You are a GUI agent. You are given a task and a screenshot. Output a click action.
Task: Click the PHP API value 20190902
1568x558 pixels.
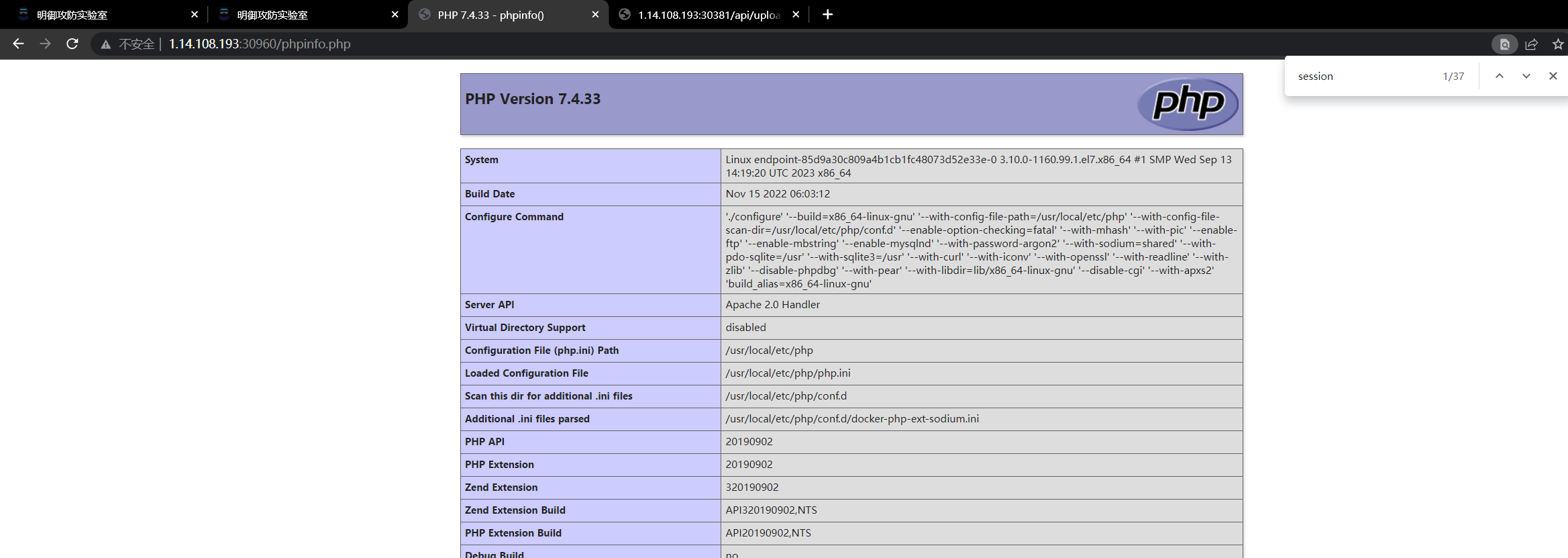coord(749,442)
